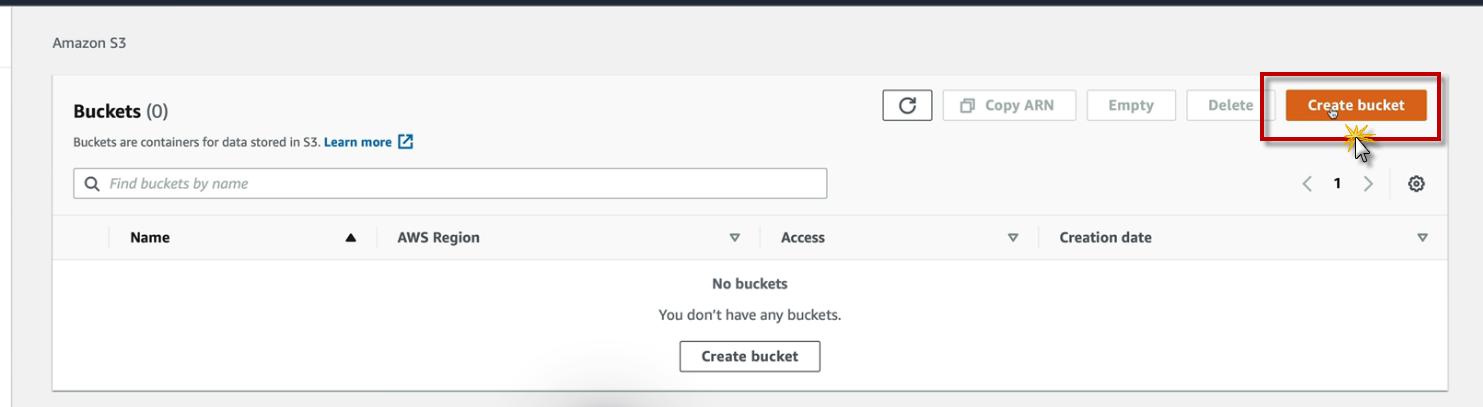This screenshot has height=407, width=1483.
Task: Open the Learn more link
Action: click(x=357, y=142)
